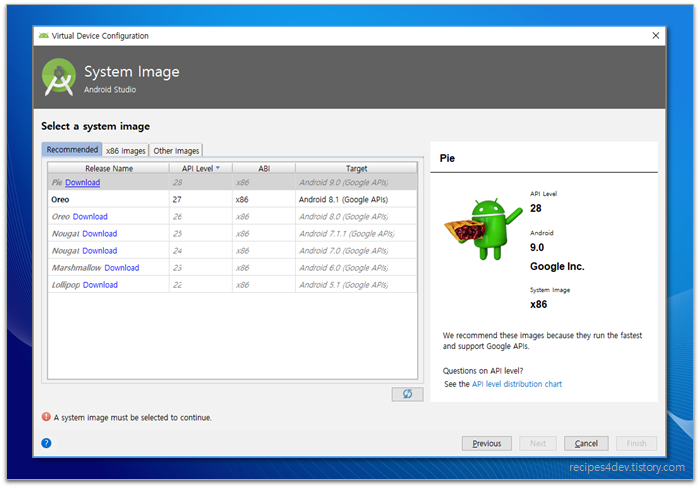Viewport: 700px width, 489px height.
Task: Click the Previous button
Action: point(487,443)
